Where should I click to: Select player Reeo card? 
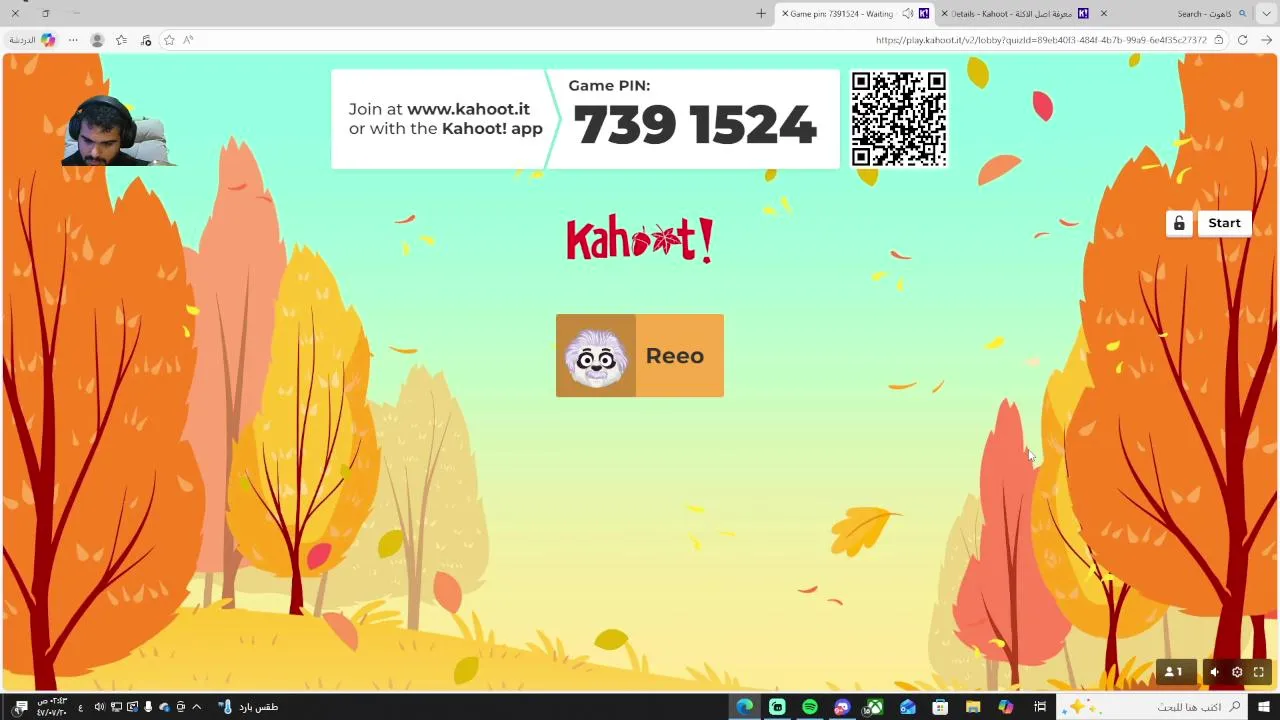click(x=640, y=355)
